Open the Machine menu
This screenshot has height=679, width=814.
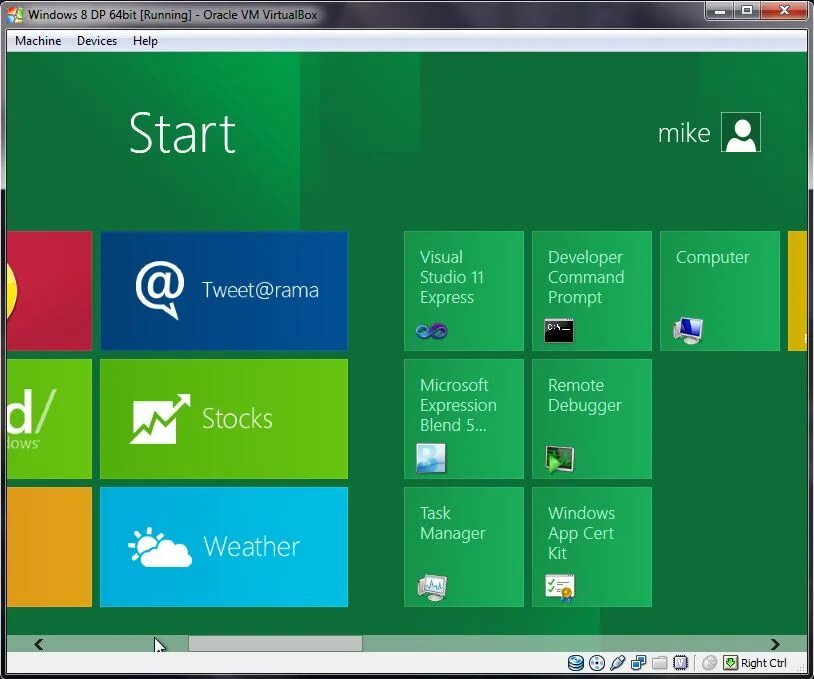pyautogui.click(x=38, y=40)
